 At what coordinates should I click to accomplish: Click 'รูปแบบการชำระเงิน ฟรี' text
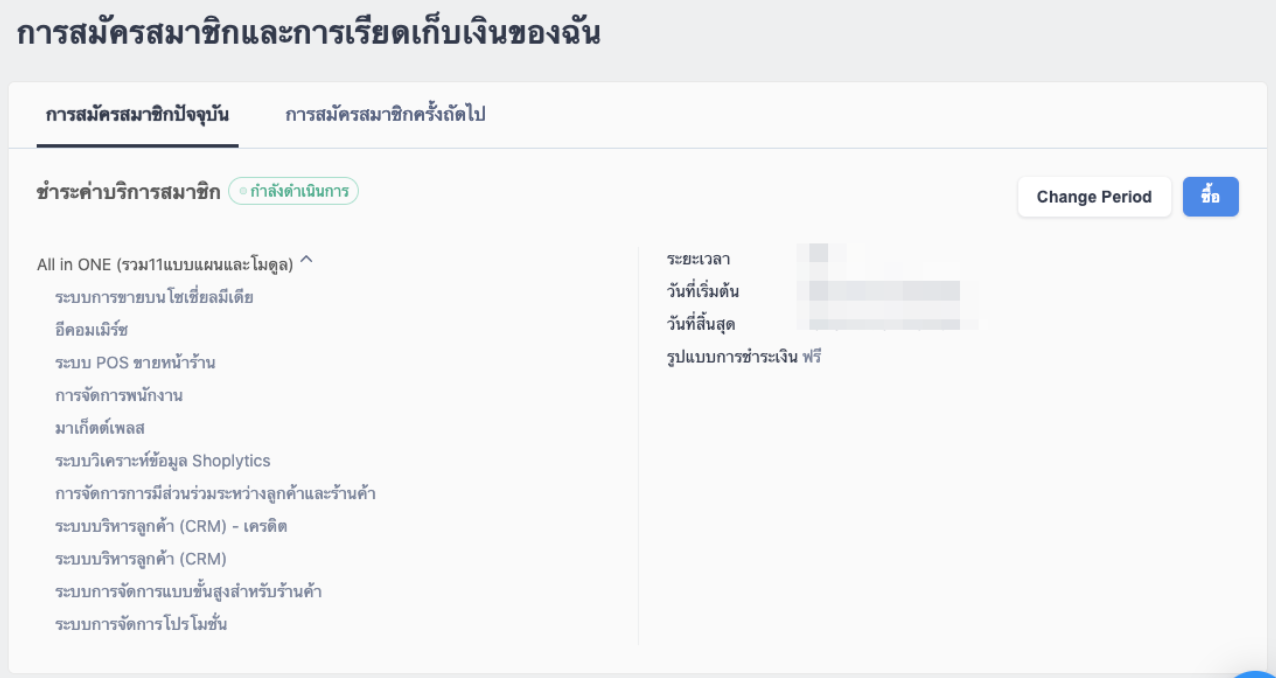[744, 357]
